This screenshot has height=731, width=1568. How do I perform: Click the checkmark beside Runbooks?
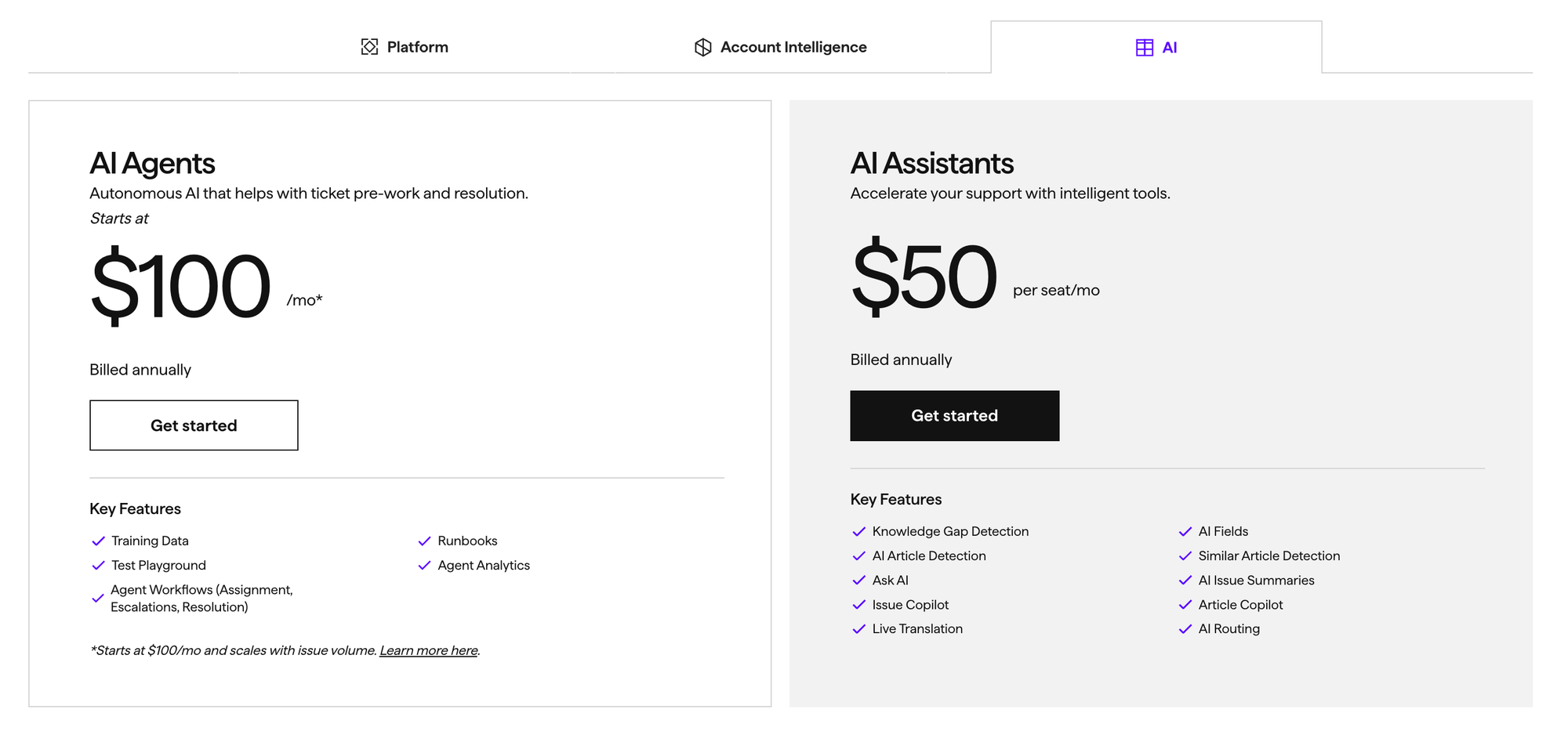(423, 541)
